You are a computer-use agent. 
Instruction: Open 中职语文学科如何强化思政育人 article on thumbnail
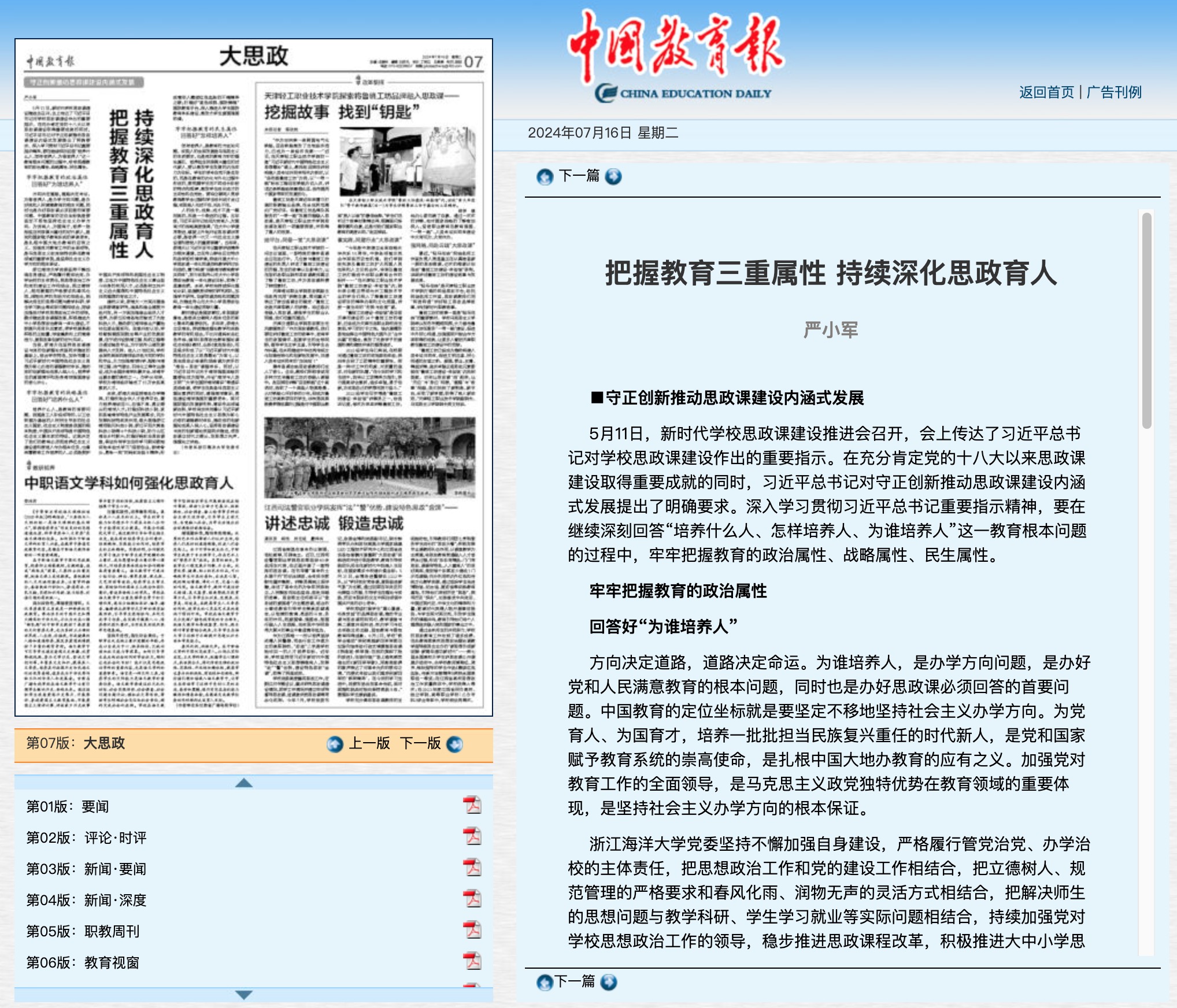(x=128, y=483)
